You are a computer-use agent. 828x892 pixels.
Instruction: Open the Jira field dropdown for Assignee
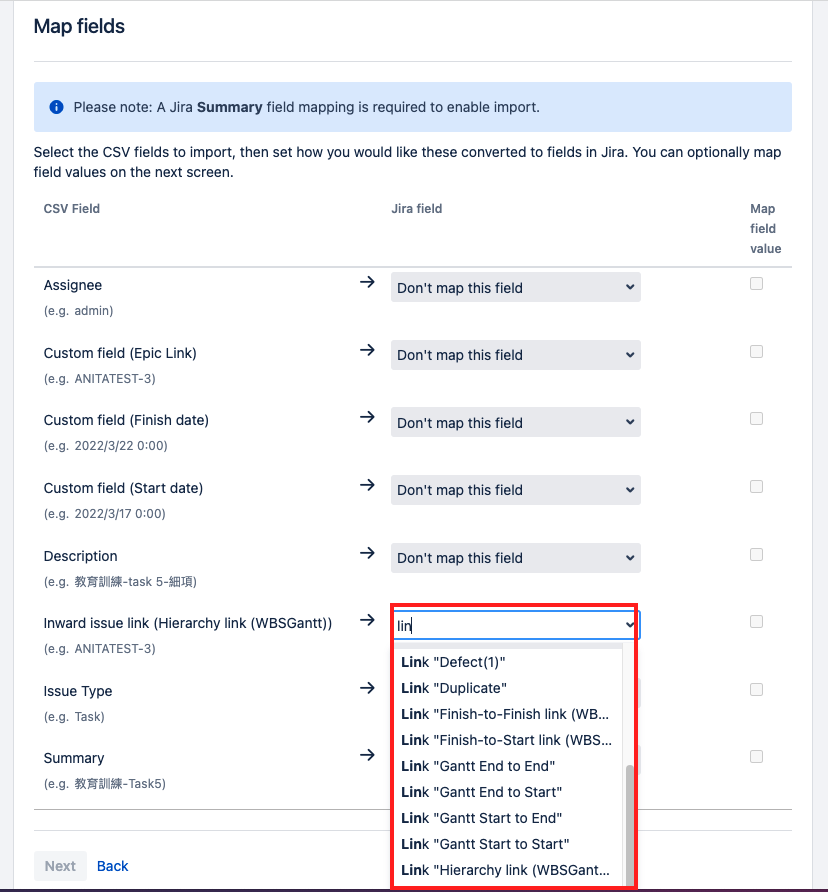(x=516, y=287)
